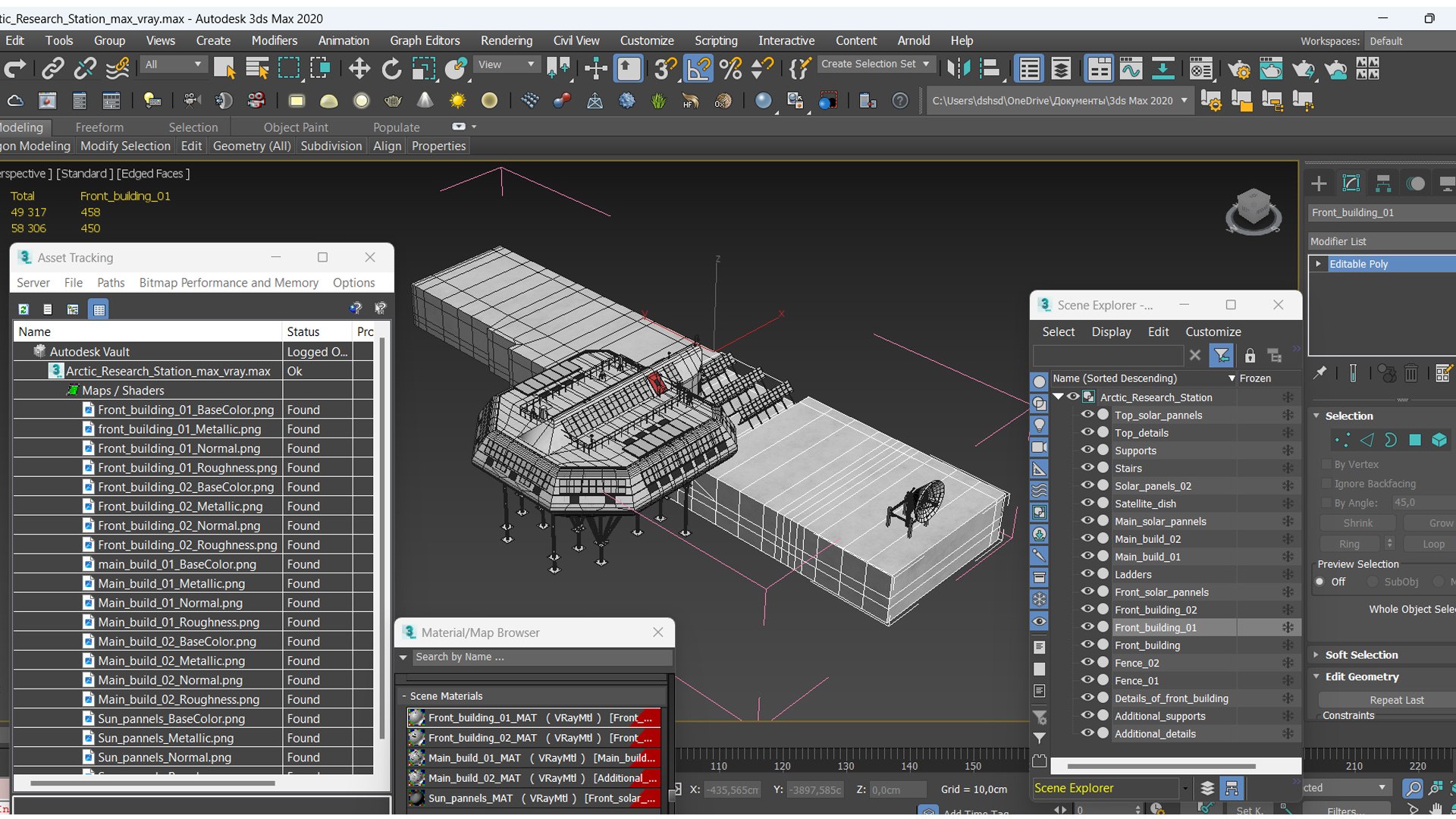Open the Rendering menu
This screenshot has height=819, width=1456.
point(506,40)
